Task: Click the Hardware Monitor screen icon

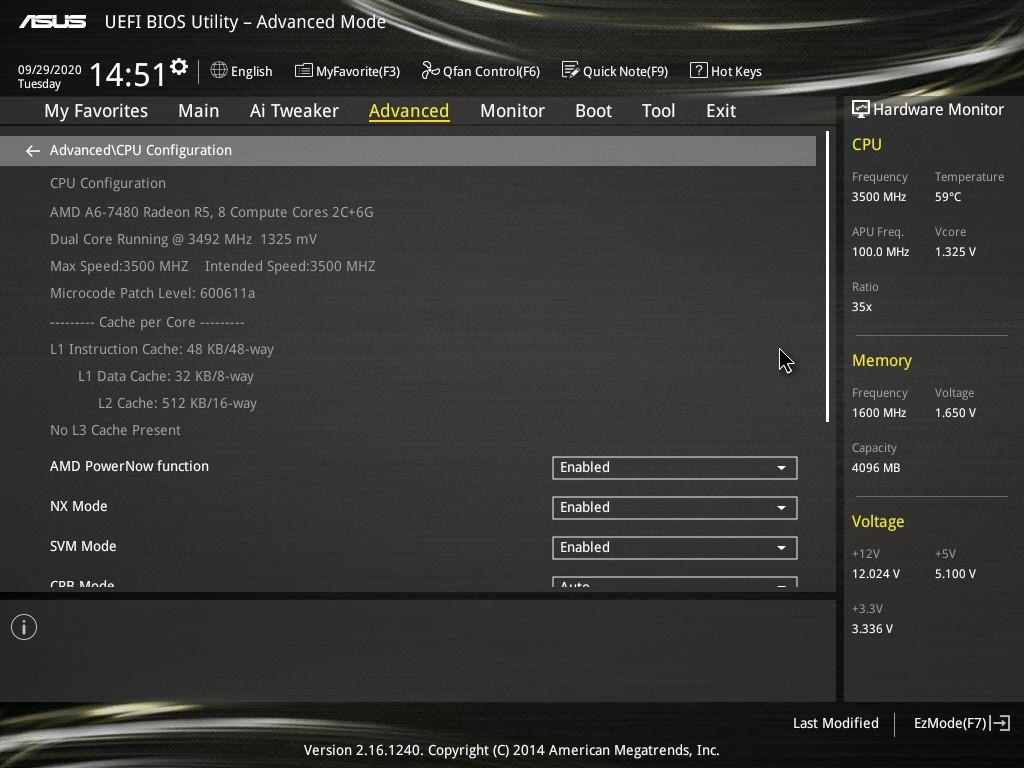Action: [x=860, y=109]
